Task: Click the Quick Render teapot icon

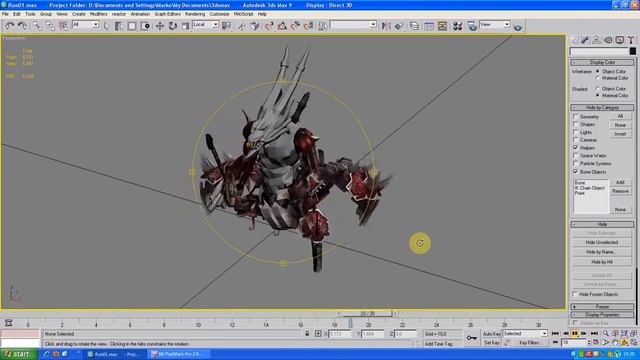Action: (x=518, y=27)
